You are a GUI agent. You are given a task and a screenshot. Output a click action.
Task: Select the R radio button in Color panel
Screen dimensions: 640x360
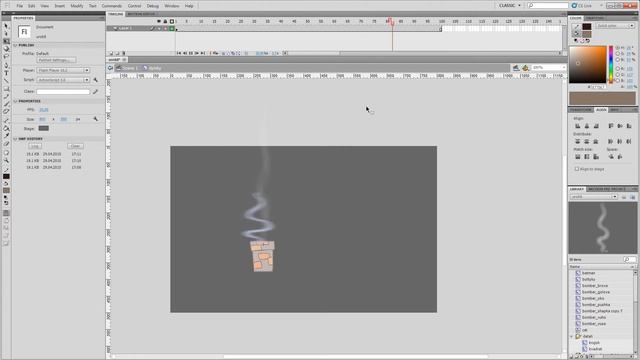pos(618,69)
